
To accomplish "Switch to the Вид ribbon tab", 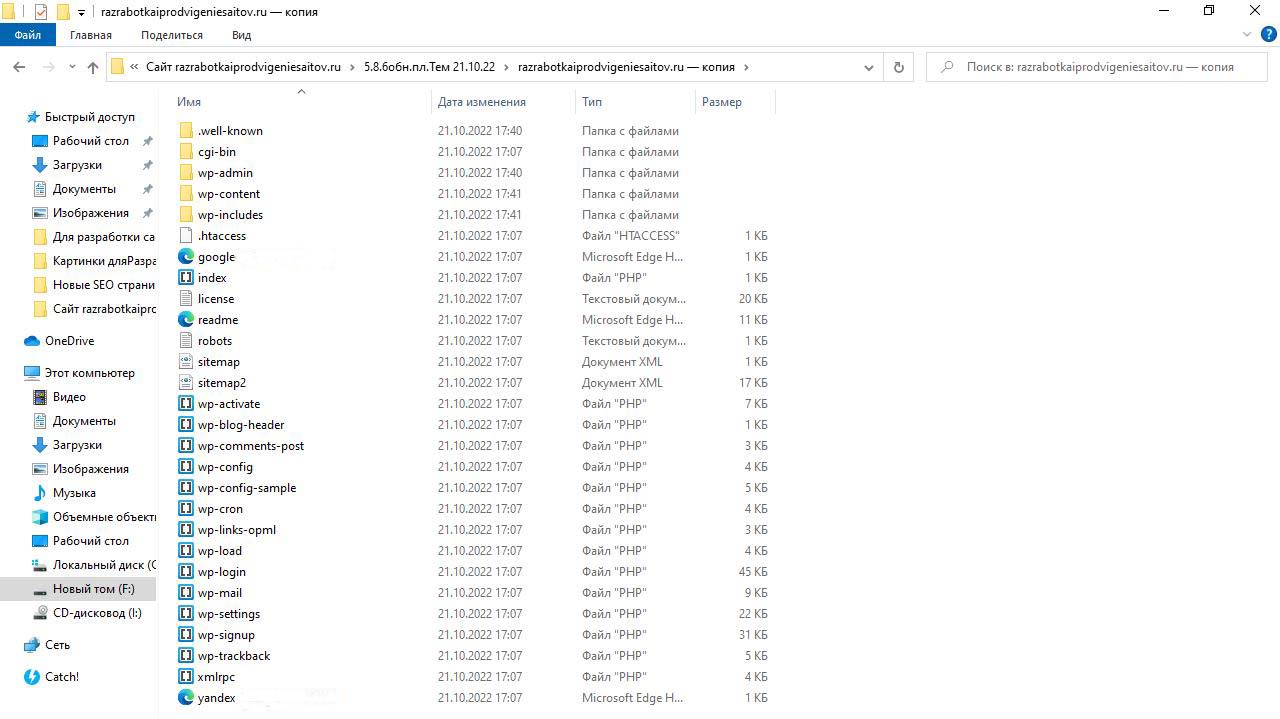I will coord(241,35).
